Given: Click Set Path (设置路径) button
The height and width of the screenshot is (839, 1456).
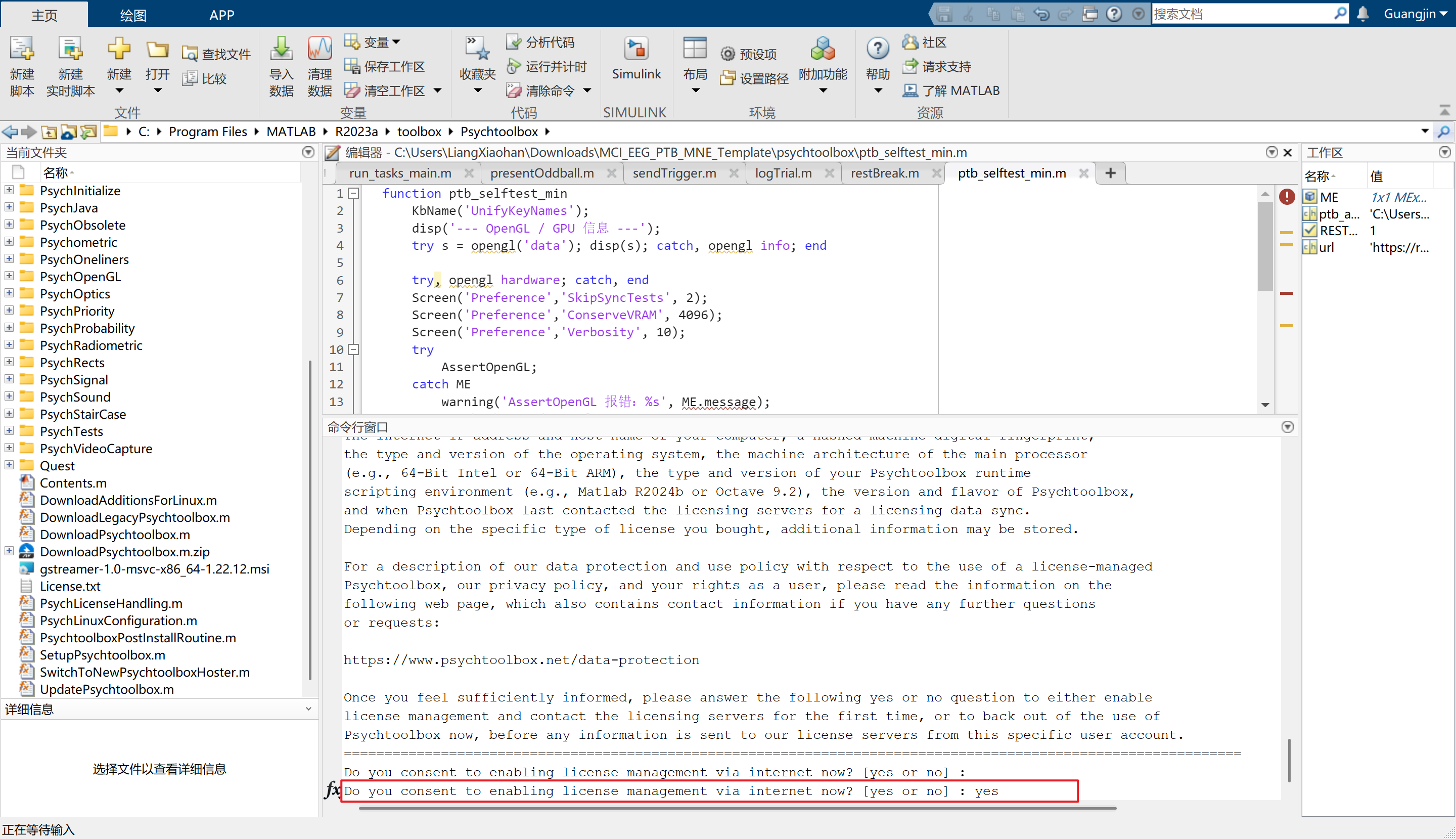Looking at the screenshot, I should 754,78.
